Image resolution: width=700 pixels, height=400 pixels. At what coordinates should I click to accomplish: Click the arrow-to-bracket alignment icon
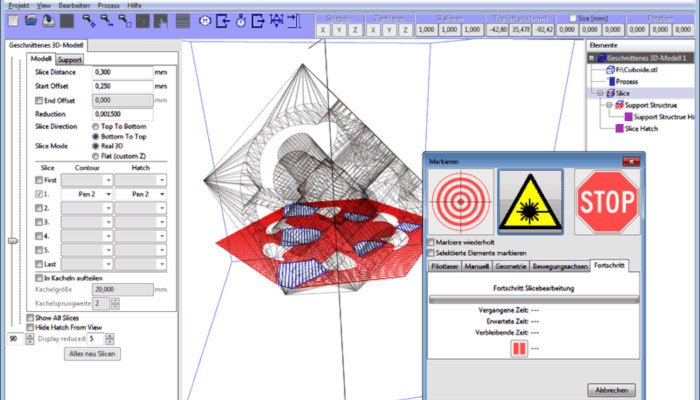294,21
